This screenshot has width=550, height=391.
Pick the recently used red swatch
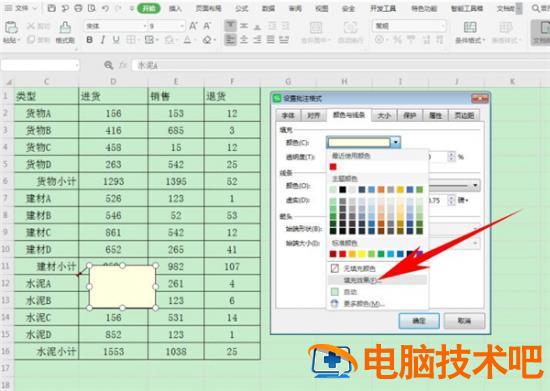coord(333,167)
